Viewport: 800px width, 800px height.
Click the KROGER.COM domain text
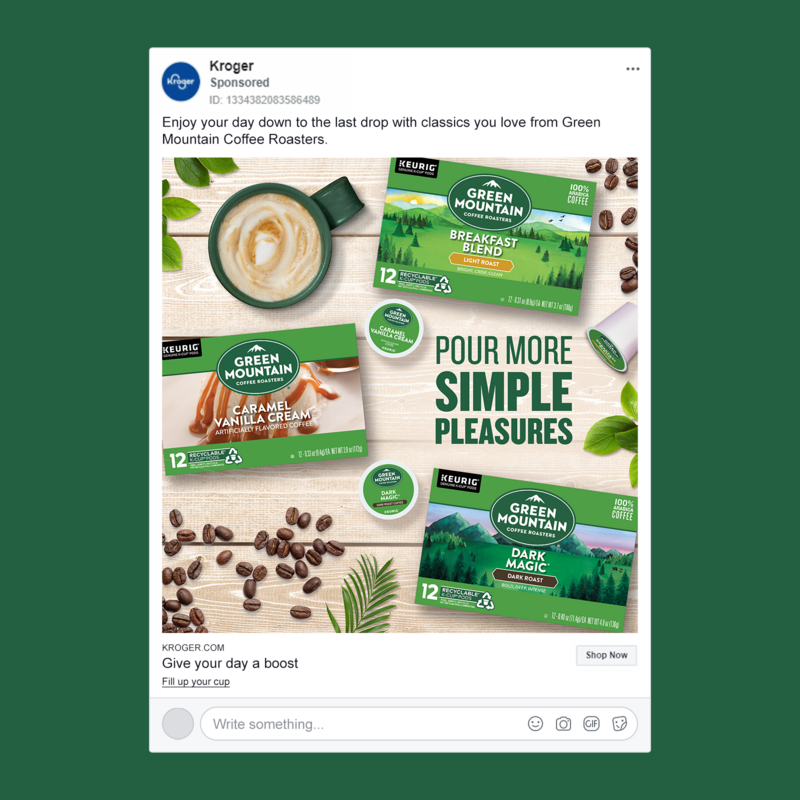click(x=193, y=647)
